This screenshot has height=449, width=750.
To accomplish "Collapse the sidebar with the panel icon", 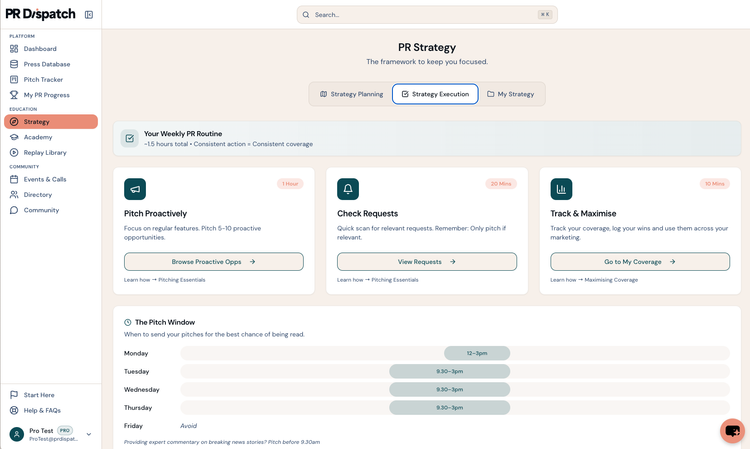I will pyautogui.click(x=89, y=15).
